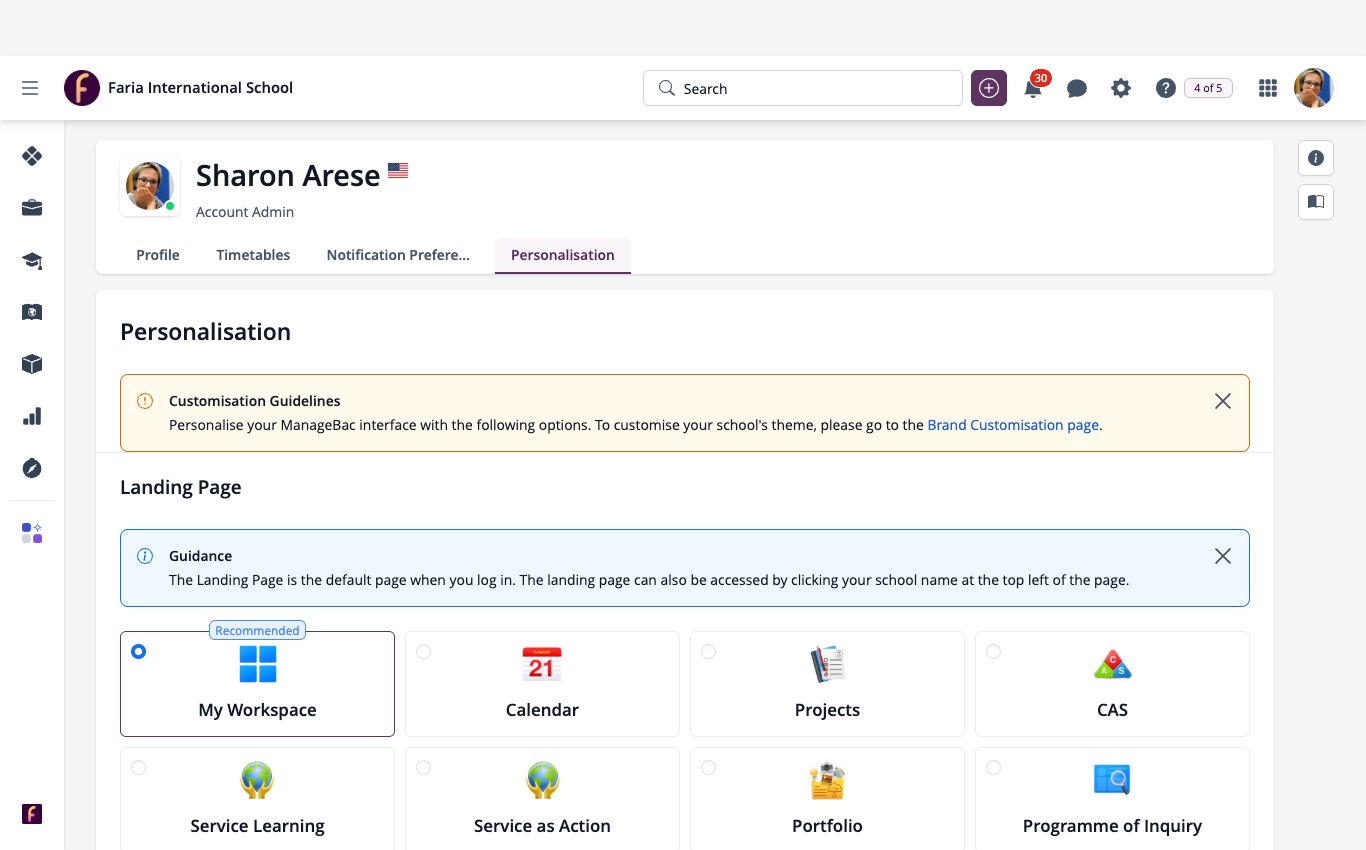Viewport: 1366px width, 850px height.
Task: Click Sharon Arese profile photo
Action: [x=150, y=186]
